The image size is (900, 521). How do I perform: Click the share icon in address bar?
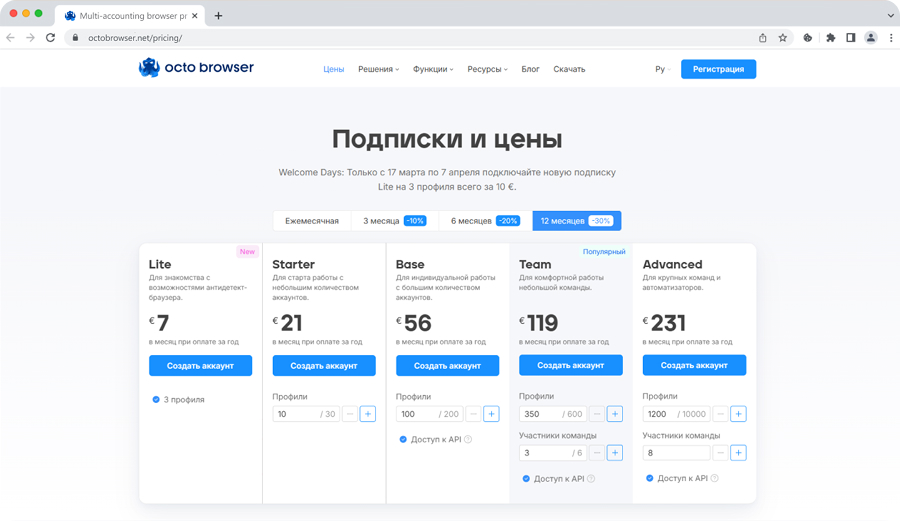point(762,38)
